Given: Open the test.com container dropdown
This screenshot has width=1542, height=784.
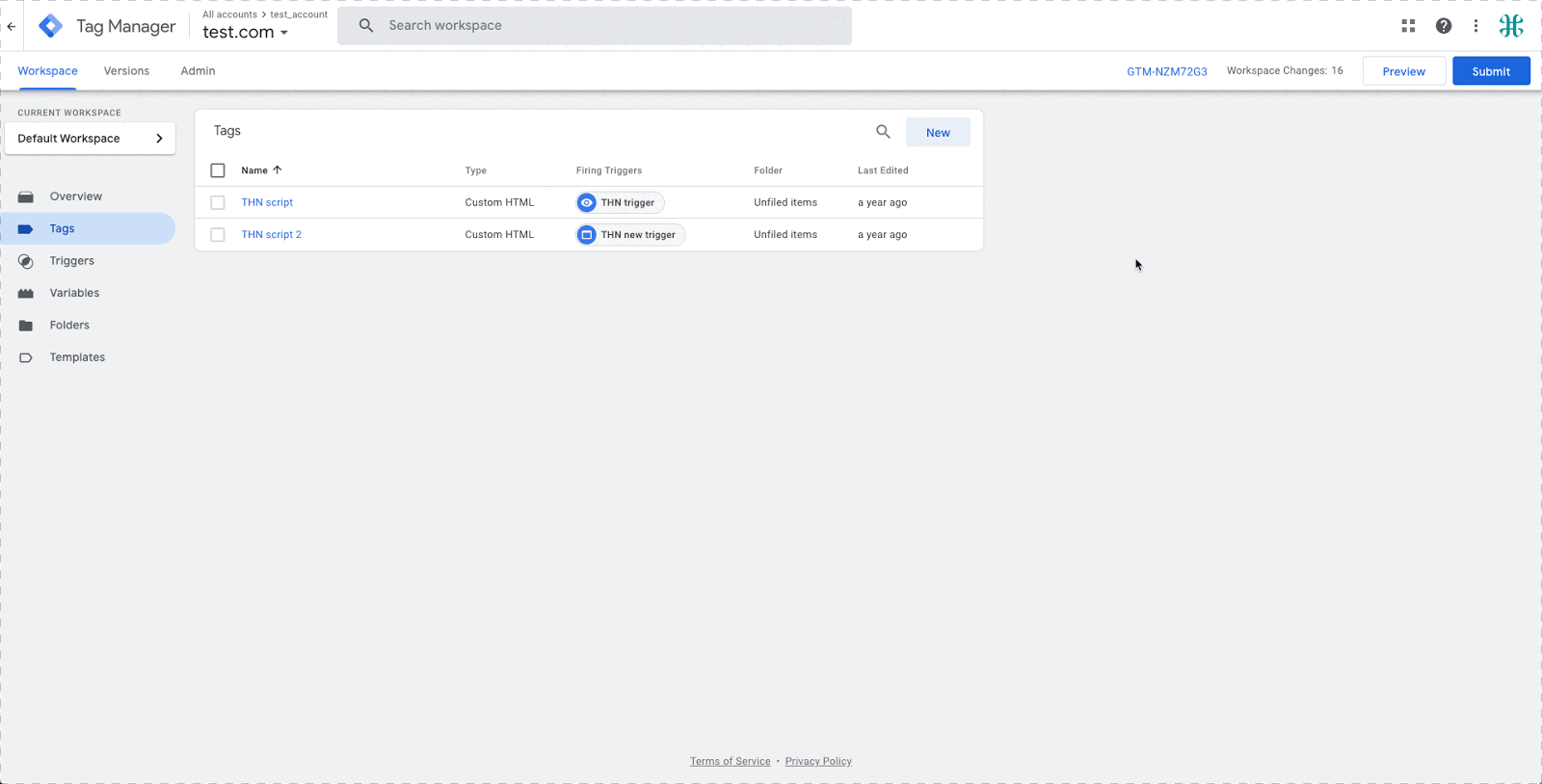Looking at the screenshot, I should pos(245,32).
